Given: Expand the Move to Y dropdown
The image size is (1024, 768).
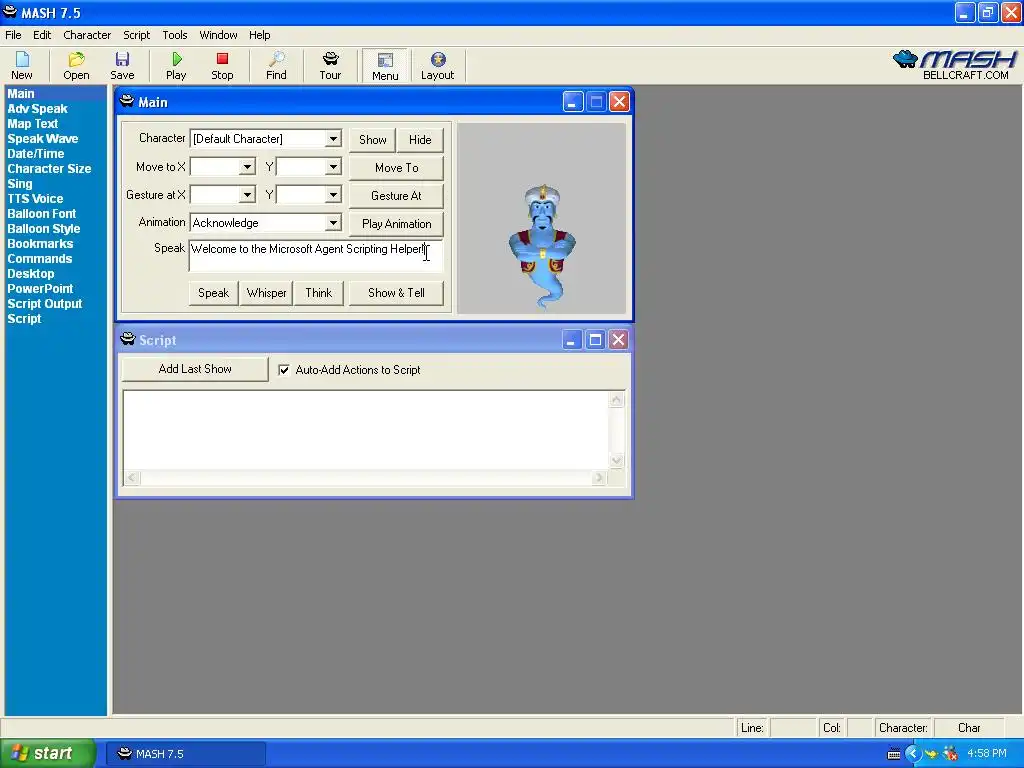Looking at the screenshot, I should 333,167.
